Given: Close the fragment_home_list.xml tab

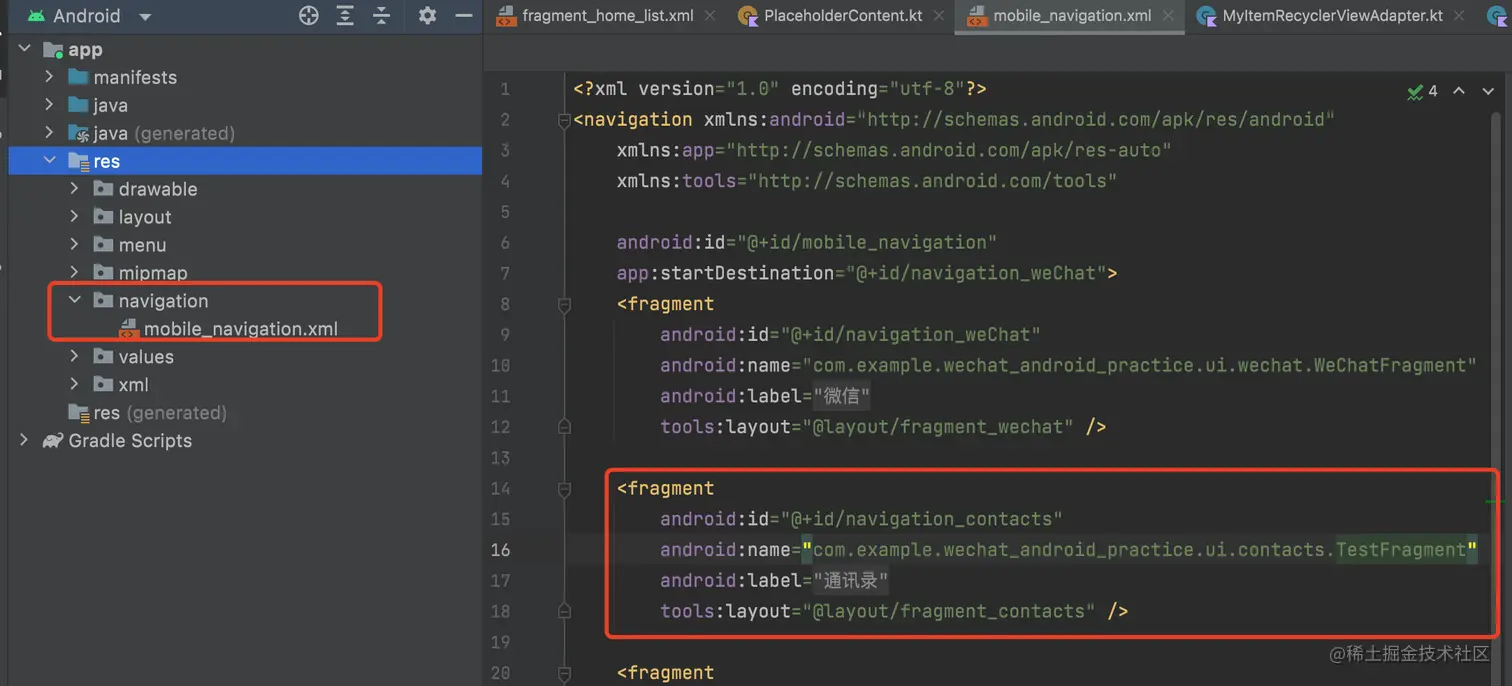Looking at the screenshot, I should click(x=710, y=16).
